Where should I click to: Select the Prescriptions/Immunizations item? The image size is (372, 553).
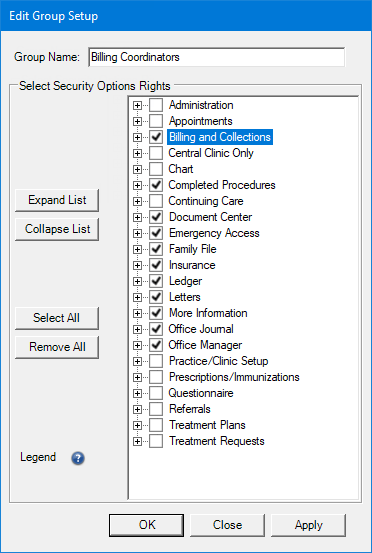pyautogui.click(x=234, y=377)
